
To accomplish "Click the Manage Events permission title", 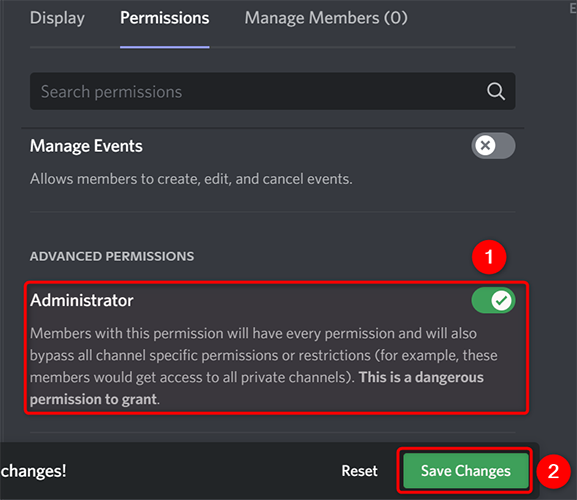I will tap(86, 146).
